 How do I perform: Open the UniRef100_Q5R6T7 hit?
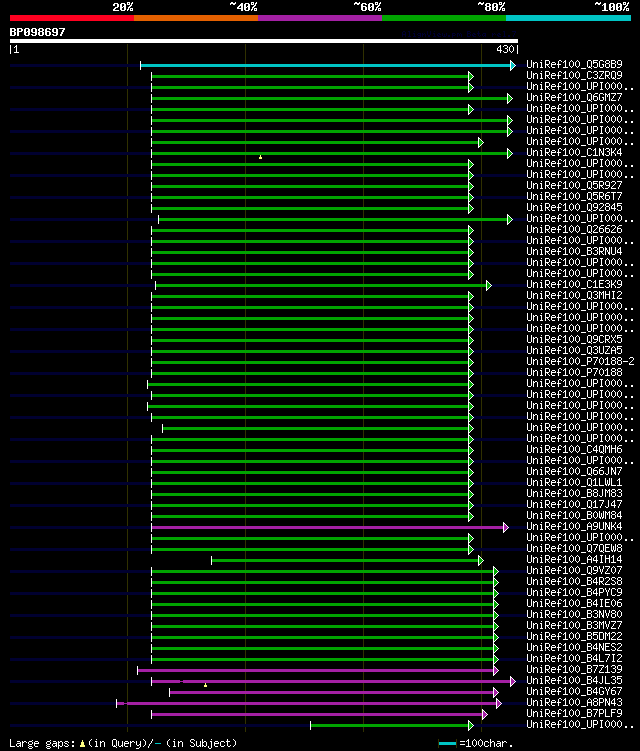pos(574,196)
